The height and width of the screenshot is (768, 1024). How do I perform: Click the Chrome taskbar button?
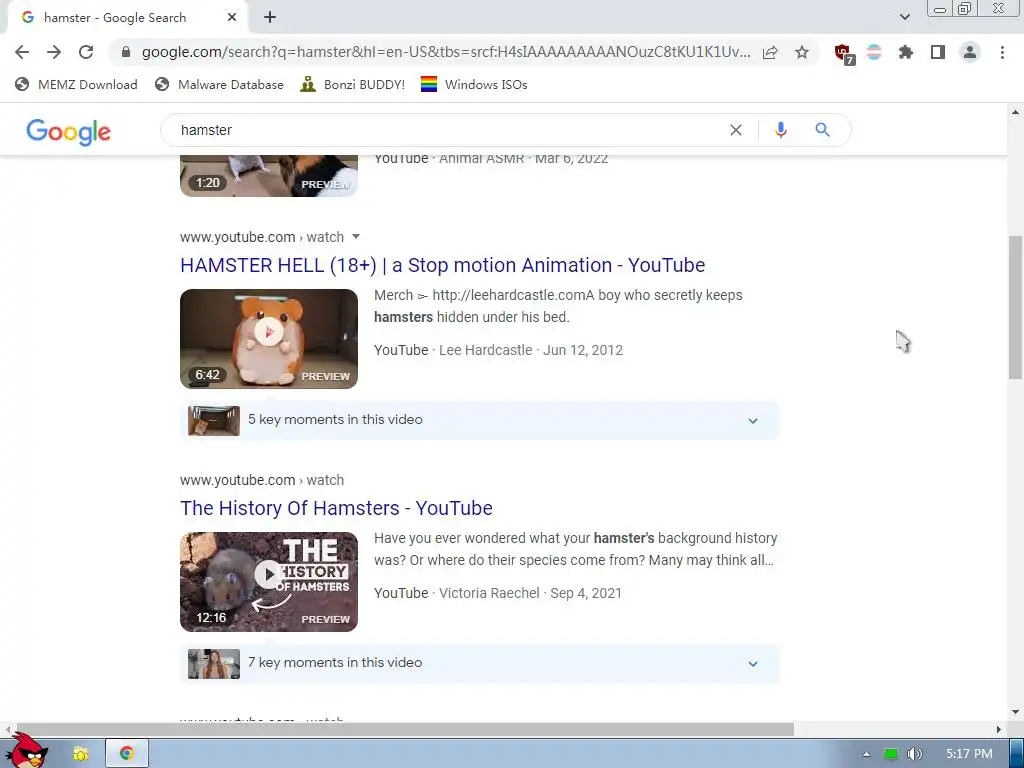(127, 754)
